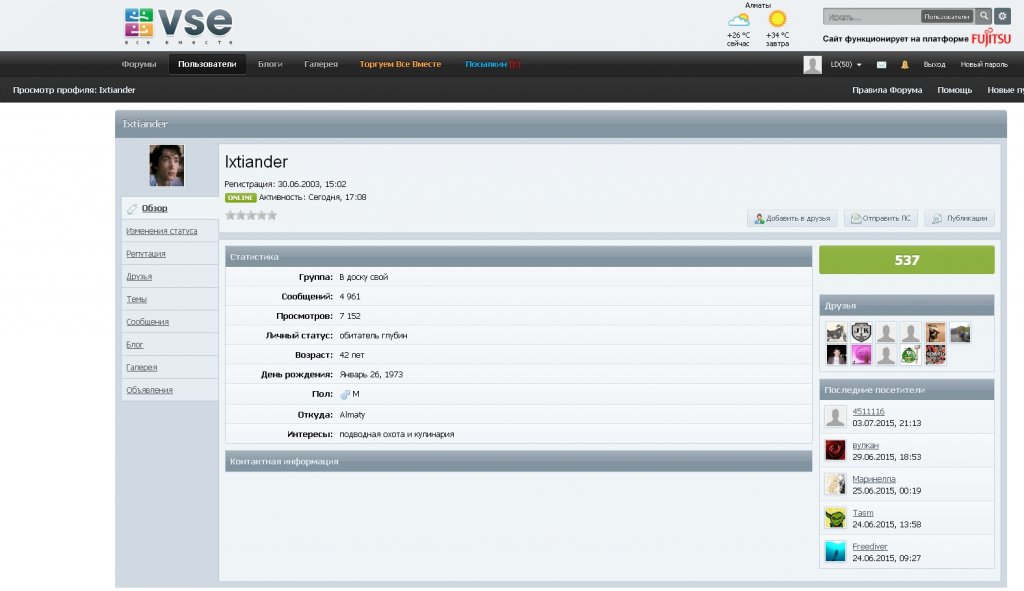1024x591 pixels.
Task: Click the green smiley friend avatar
Action: click(x=910, y=354)
